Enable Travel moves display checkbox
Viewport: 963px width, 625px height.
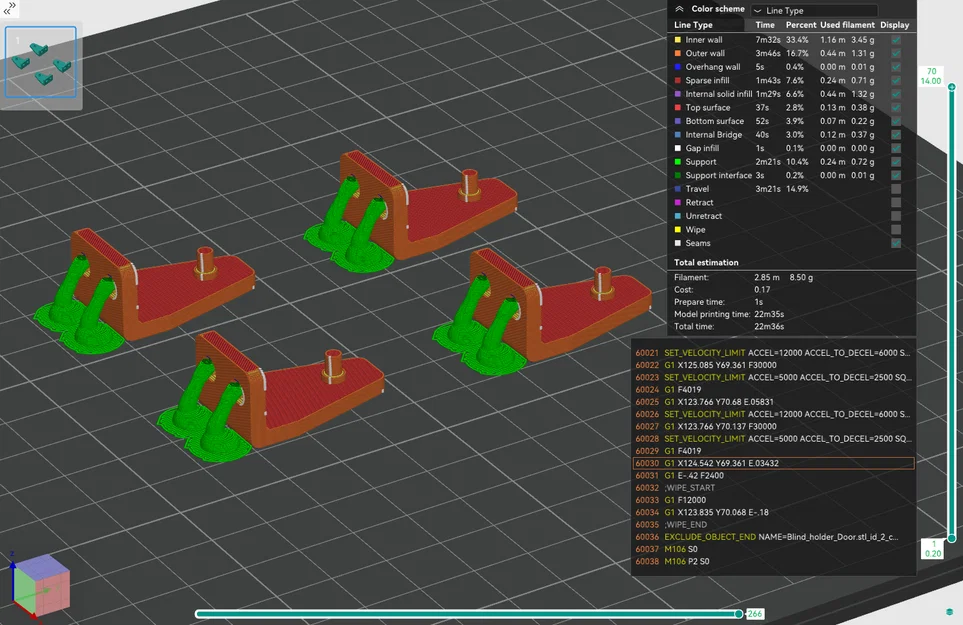click(896, 189)
